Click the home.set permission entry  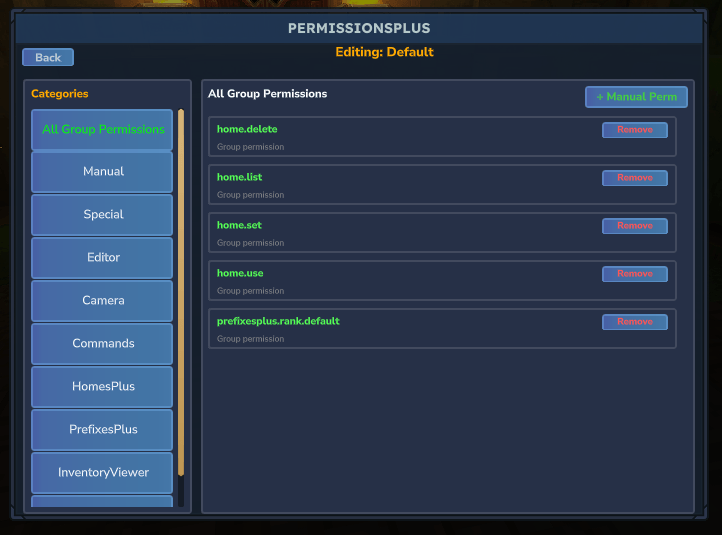tap(400, 233)
